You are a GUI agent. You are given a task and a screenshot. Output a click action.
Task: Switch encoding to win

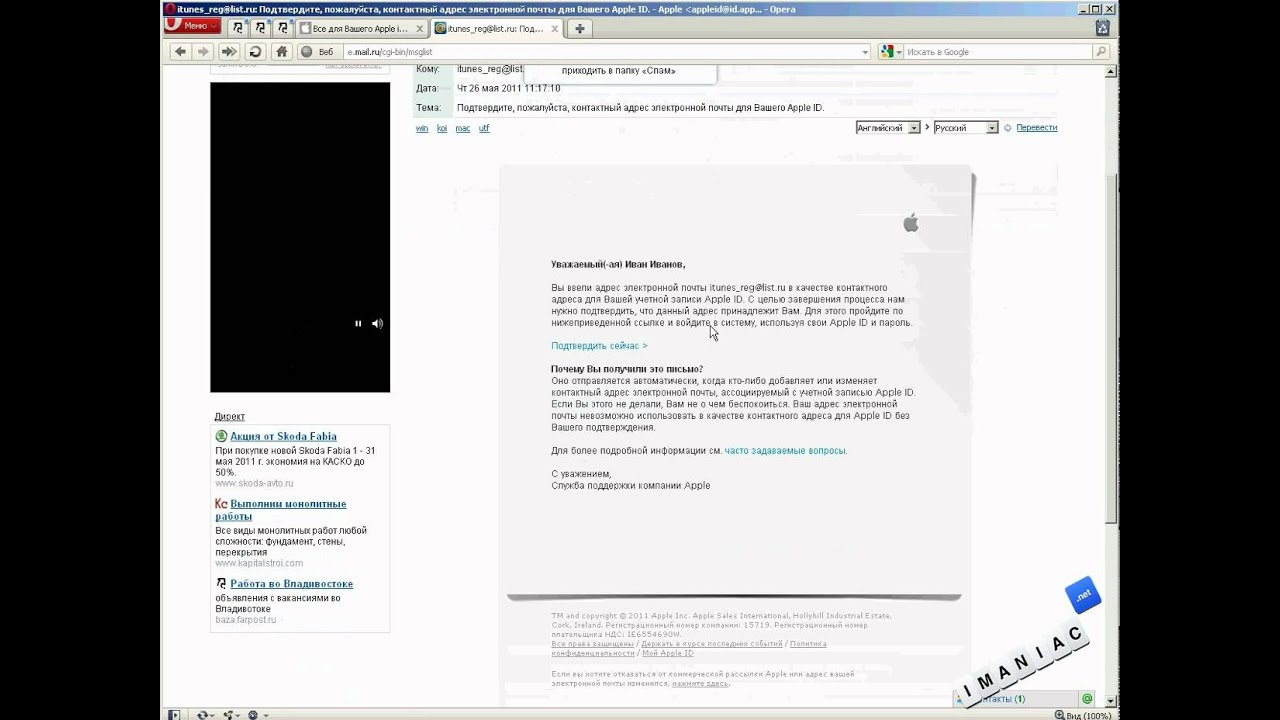(x=422, y=128)
